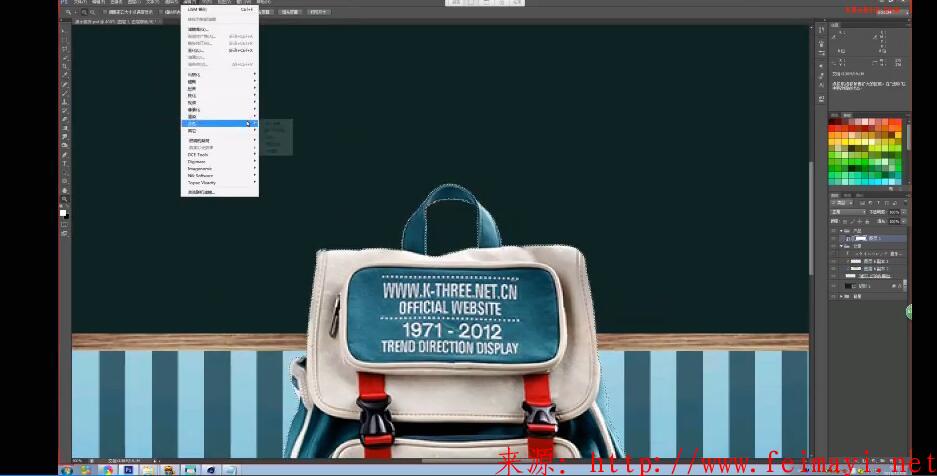This screenshot has width=937, height=476.
Task: Select the Hand tool in the toolbox
Action: click(x=65, y=190)
